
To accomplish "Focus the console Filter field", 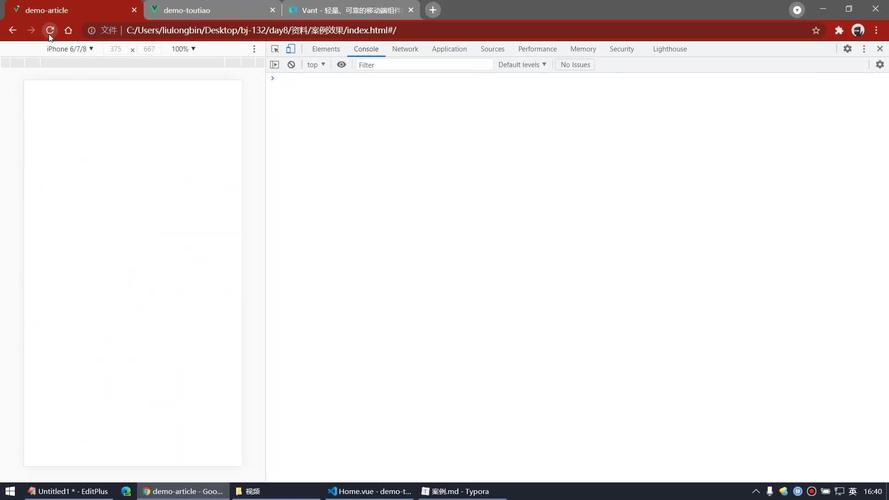I will 423,65.
